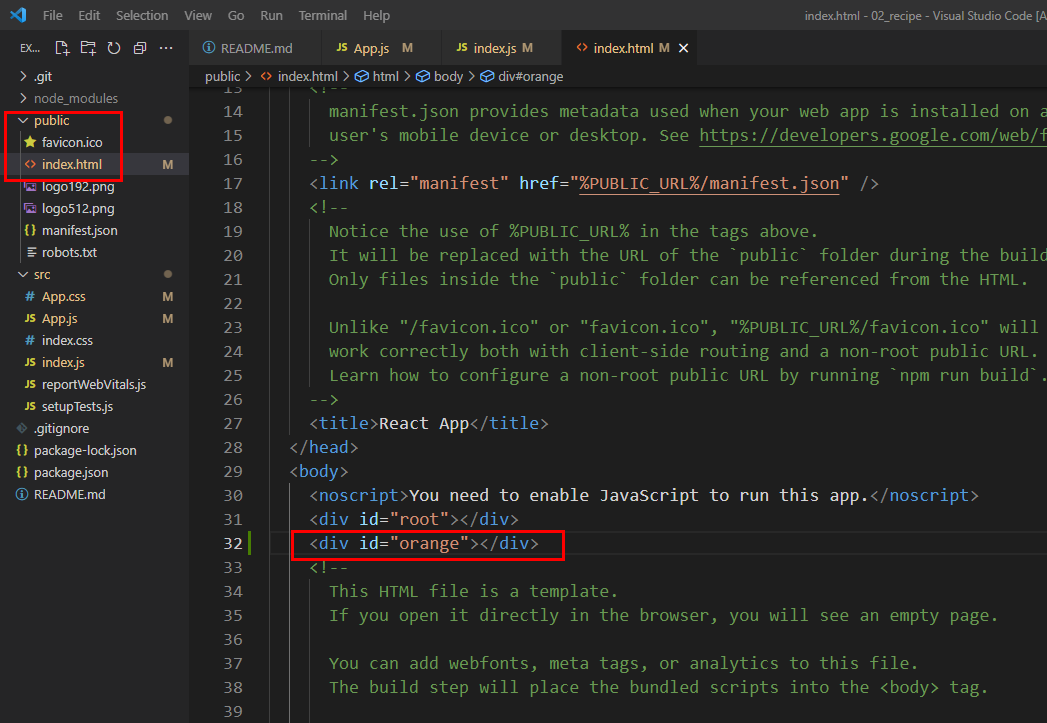
Task: Place cursor in the React App title text
Action: click(423, 423)
